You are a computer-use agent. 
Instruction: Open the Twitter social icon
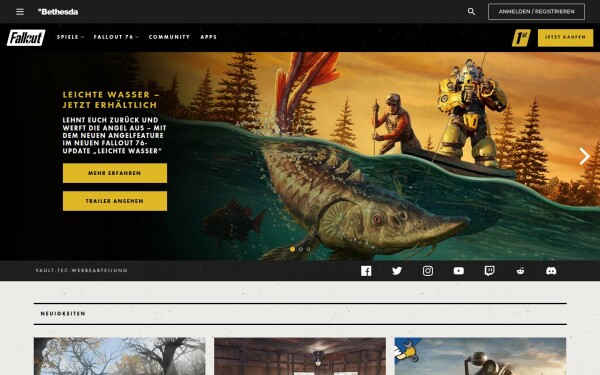coord(397,271)
